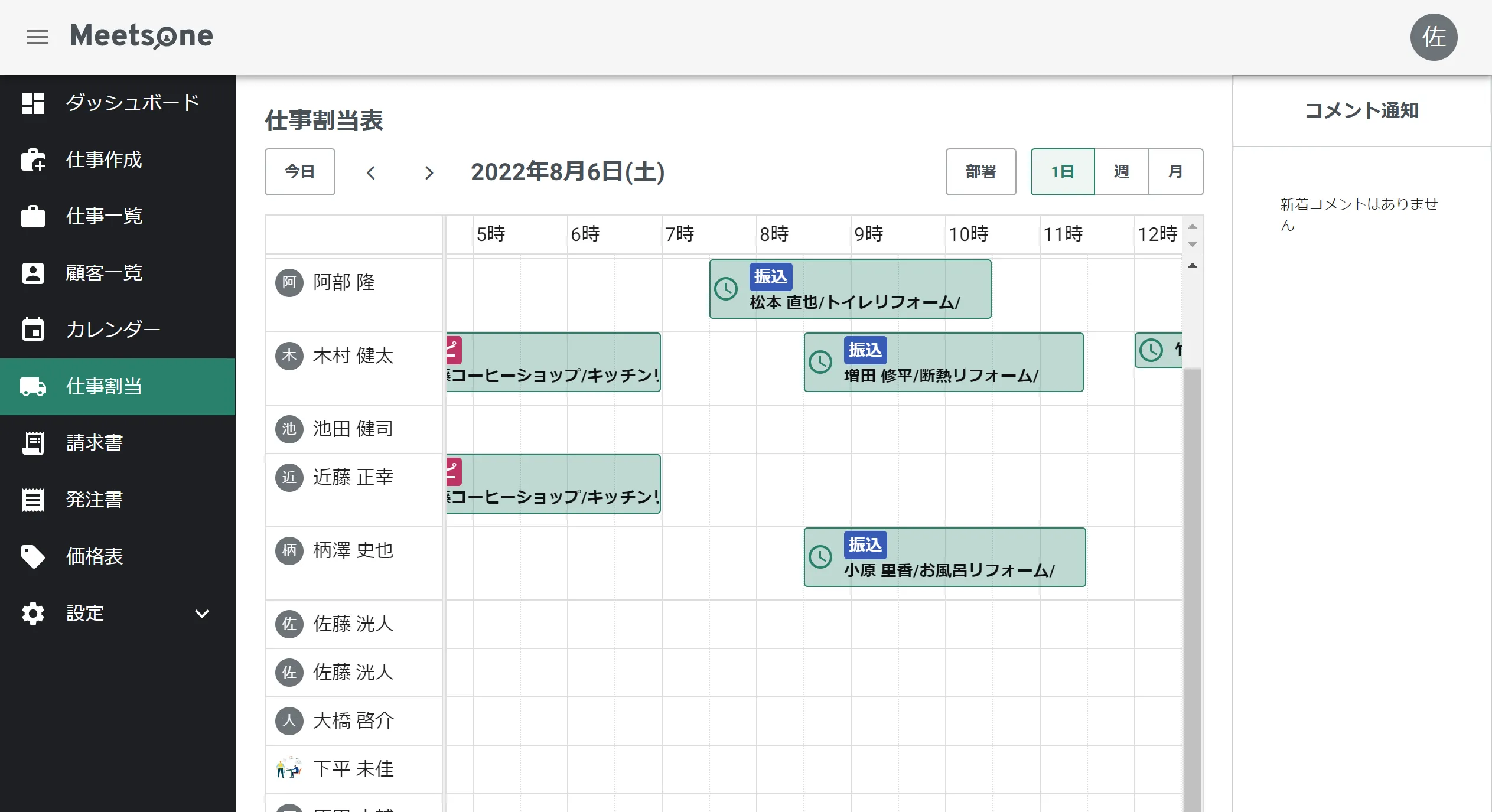The width and height of the screenshot is (1492, 812).
Task: Open 仕事一覧 in sidebar
Action: pyautogui.click(x=104, y=216)
